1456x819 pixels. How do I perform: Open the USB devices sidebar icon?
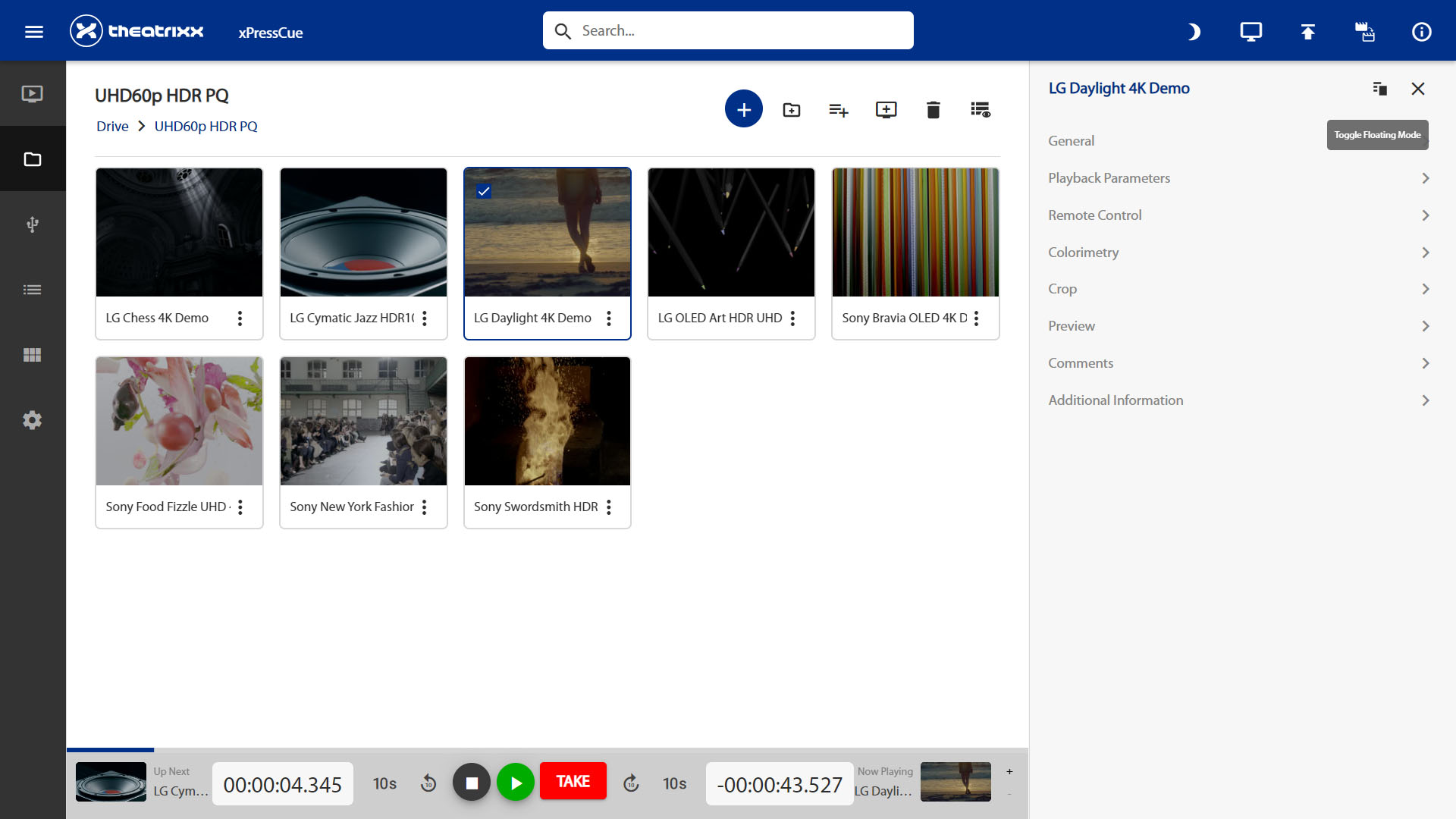(33, 224)
